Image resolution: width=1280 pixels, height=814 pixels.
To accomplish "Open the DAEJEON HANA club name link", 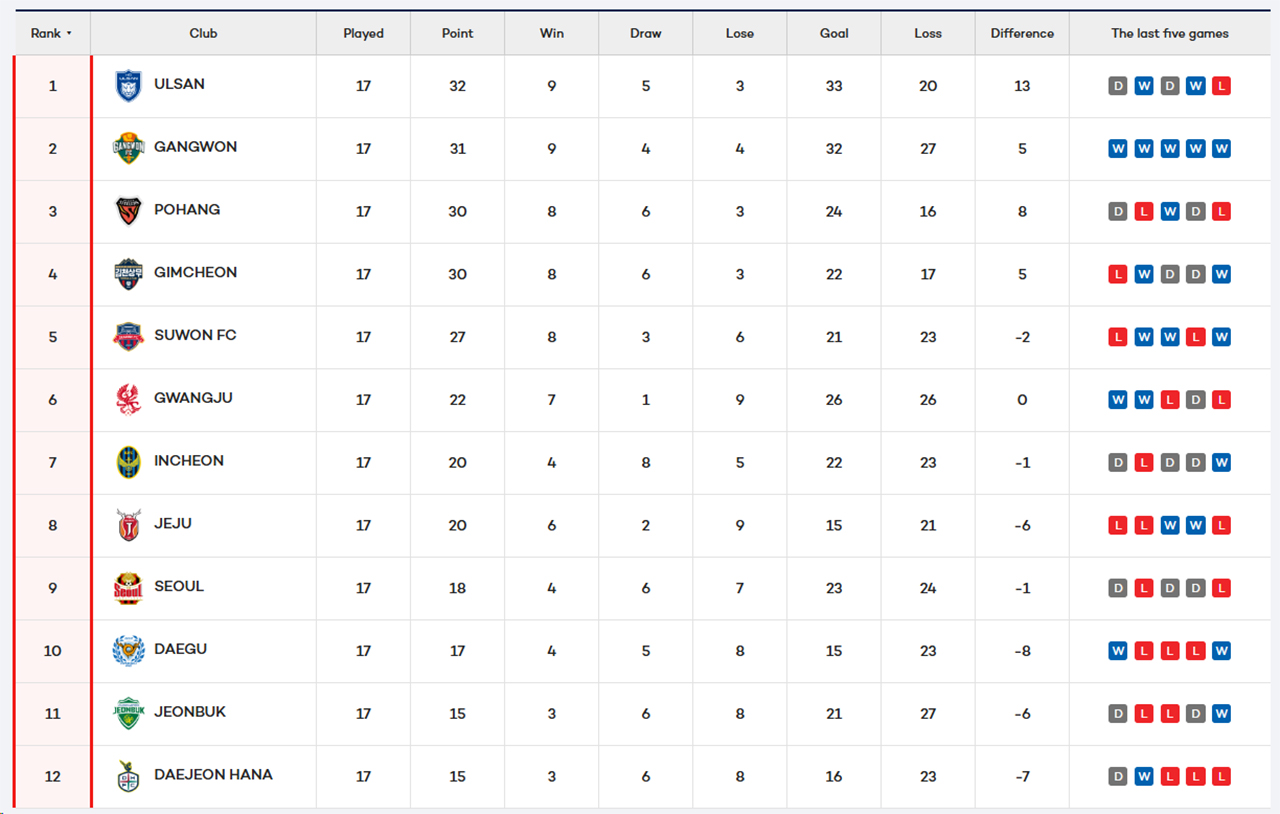I will (213, 775).
